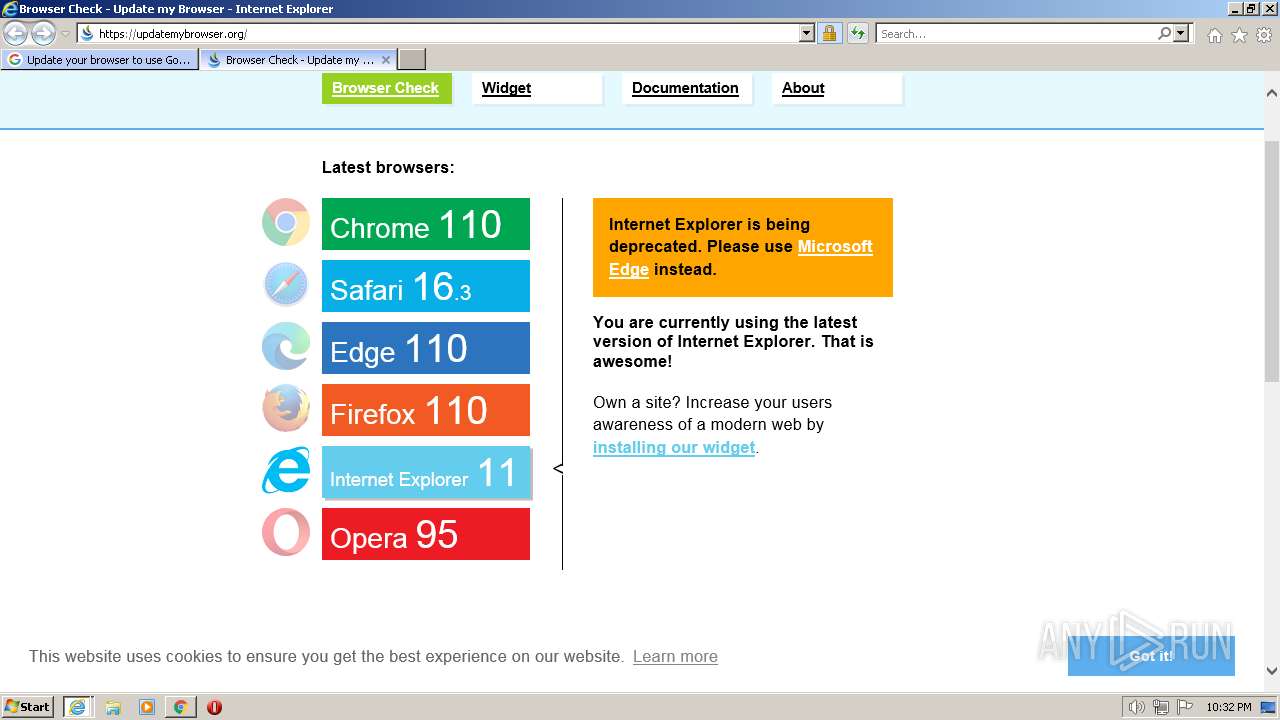Open the Tools gear icon
1280x720 pixels.
(x=1264, y=35)
